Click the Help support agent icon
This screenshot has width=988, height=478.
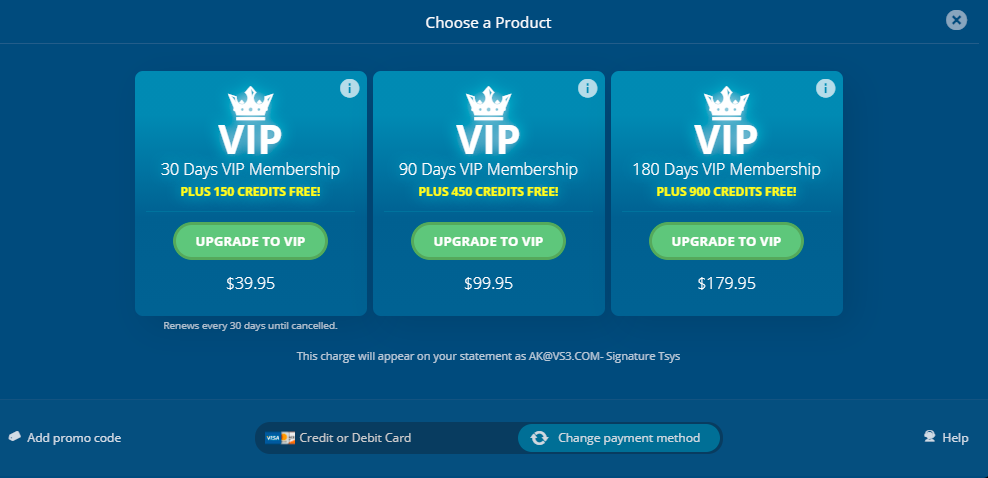tap(930, 437)
